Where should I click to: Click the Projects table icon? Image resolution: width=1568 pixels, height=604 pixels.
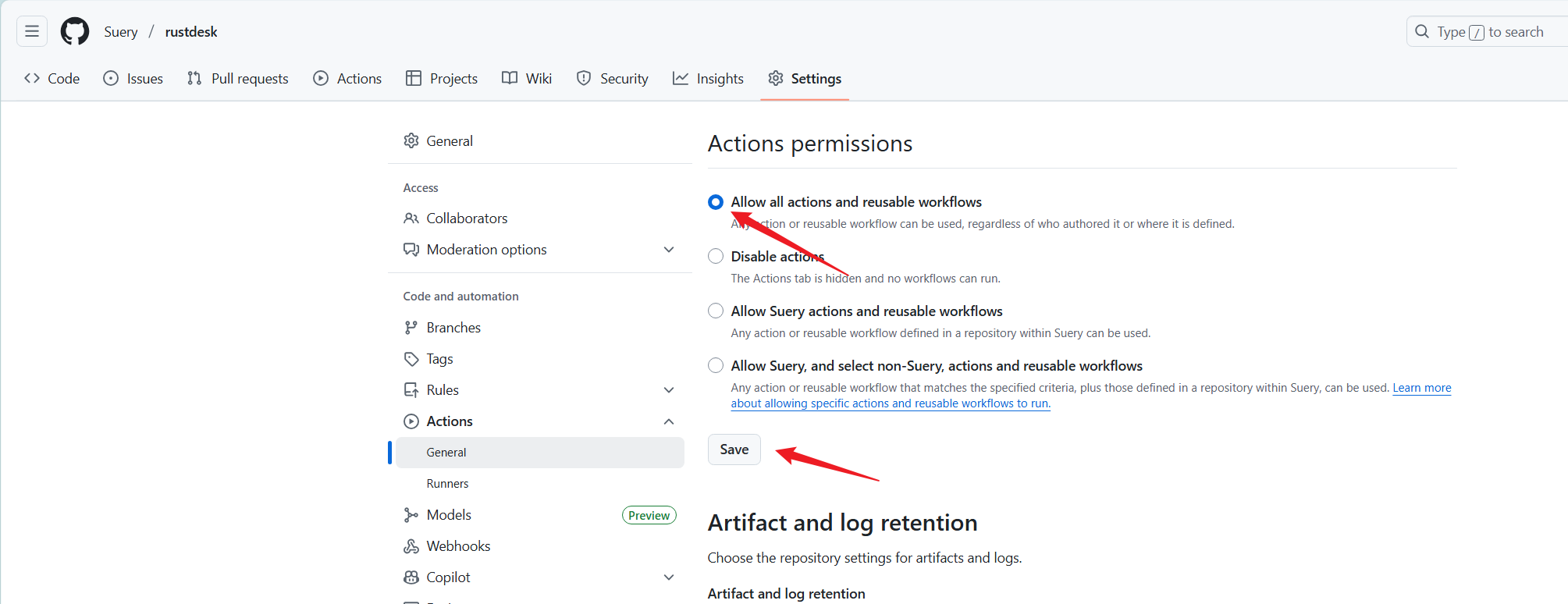pos(414,78)
